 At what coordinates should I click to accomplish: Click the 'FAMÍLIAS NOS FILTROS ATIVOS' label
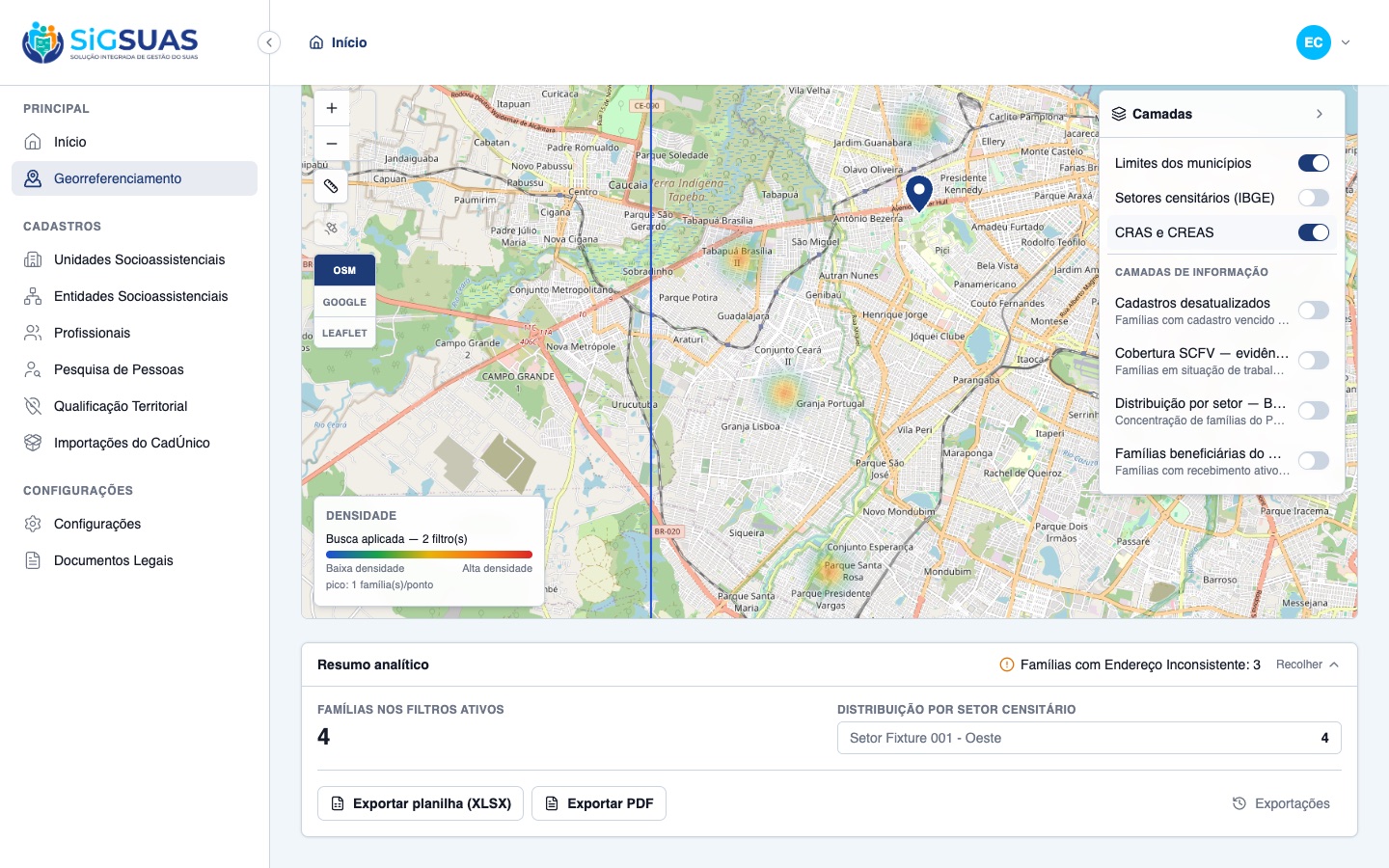(411, 710)
